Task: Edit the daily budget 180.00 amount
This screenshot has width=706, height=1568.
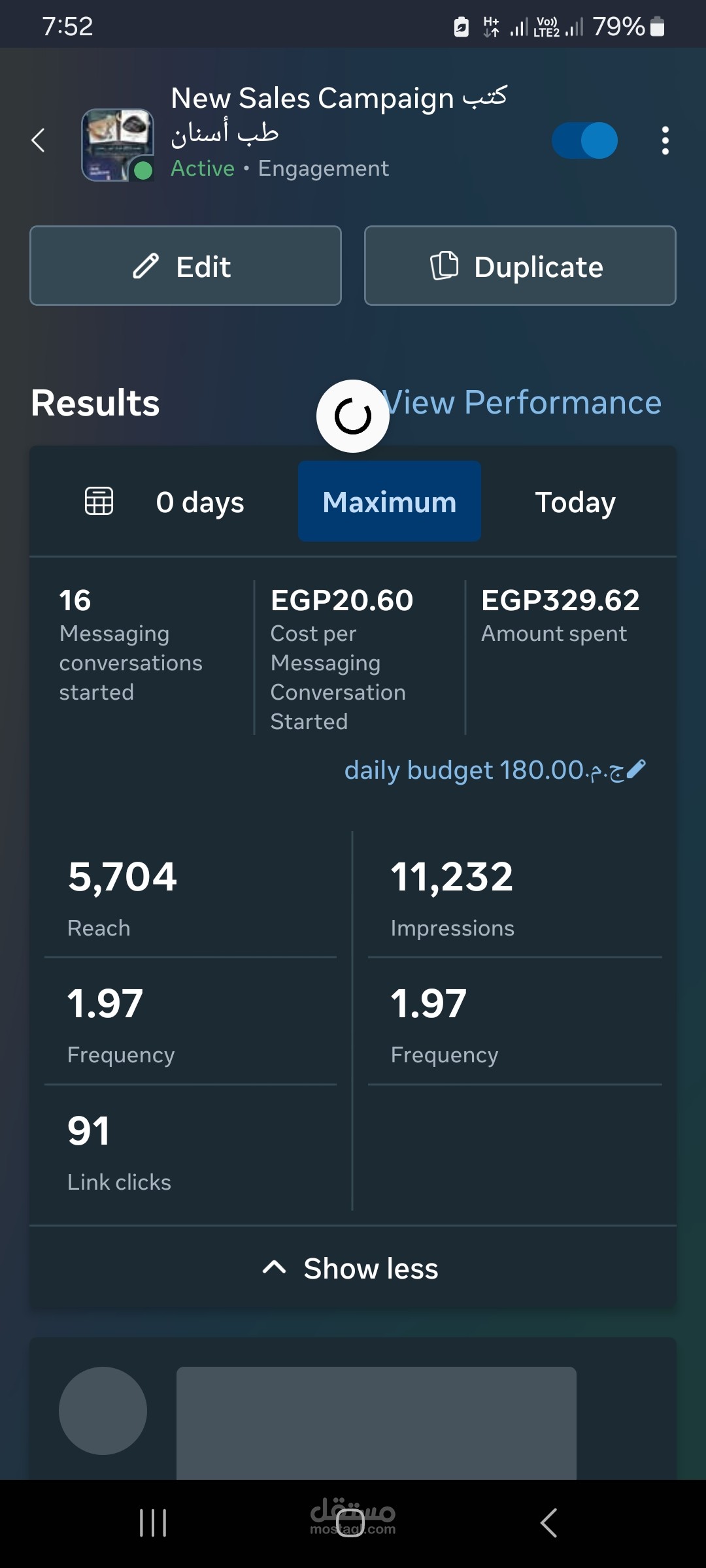Action: pyautogui.click(x=484, y=770)
